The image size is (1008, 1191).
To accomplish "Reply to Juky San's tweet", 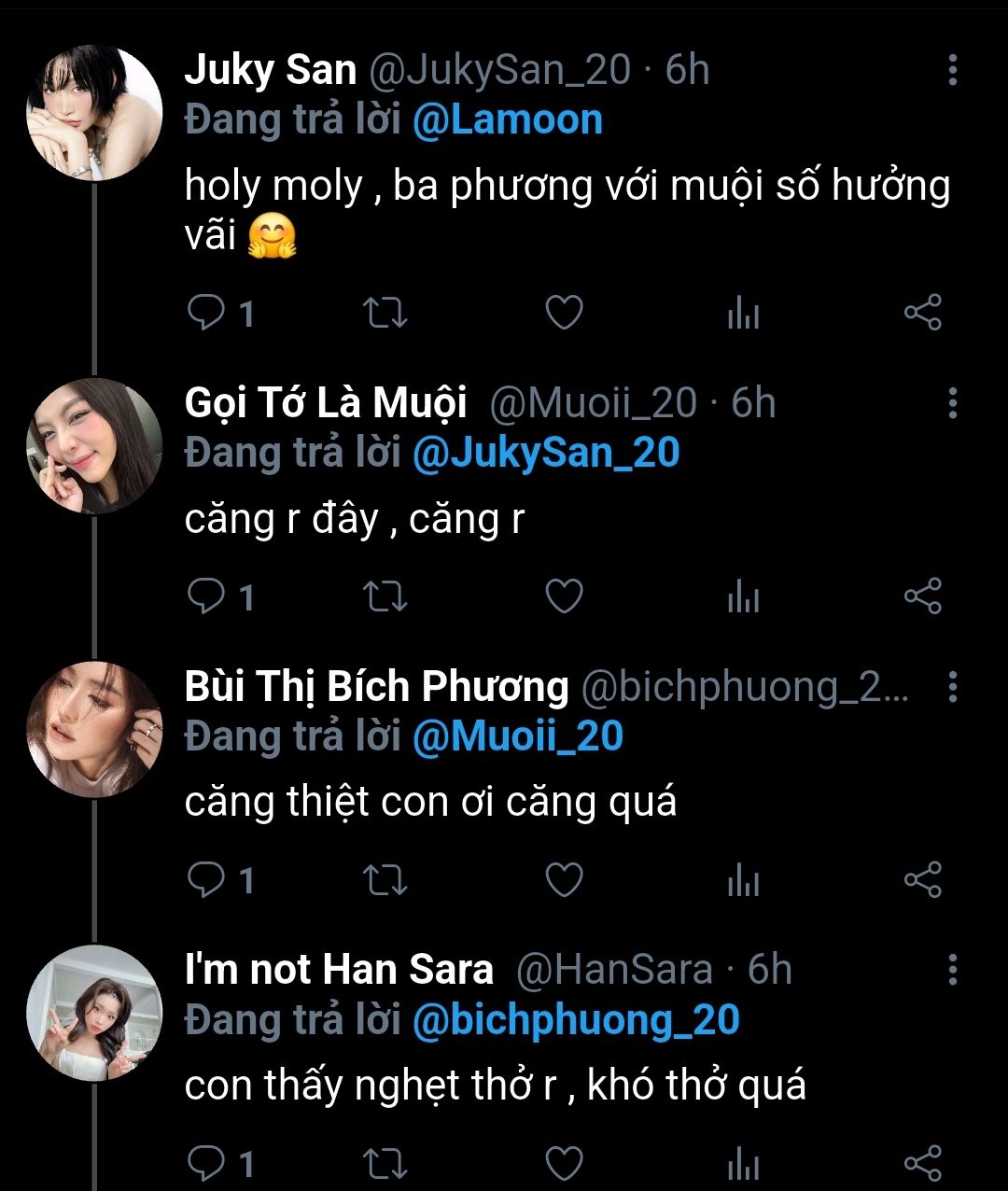I will click(206, 314).
